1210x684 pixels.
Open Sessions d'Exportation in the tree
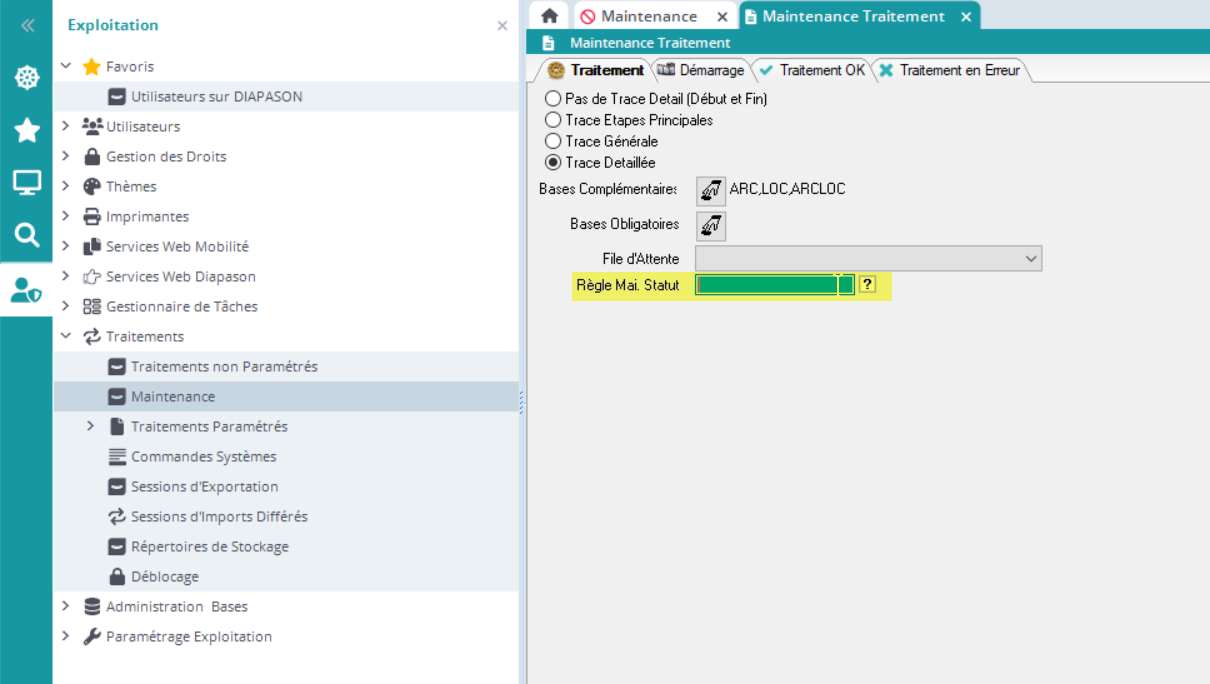[x=204, y=487]
